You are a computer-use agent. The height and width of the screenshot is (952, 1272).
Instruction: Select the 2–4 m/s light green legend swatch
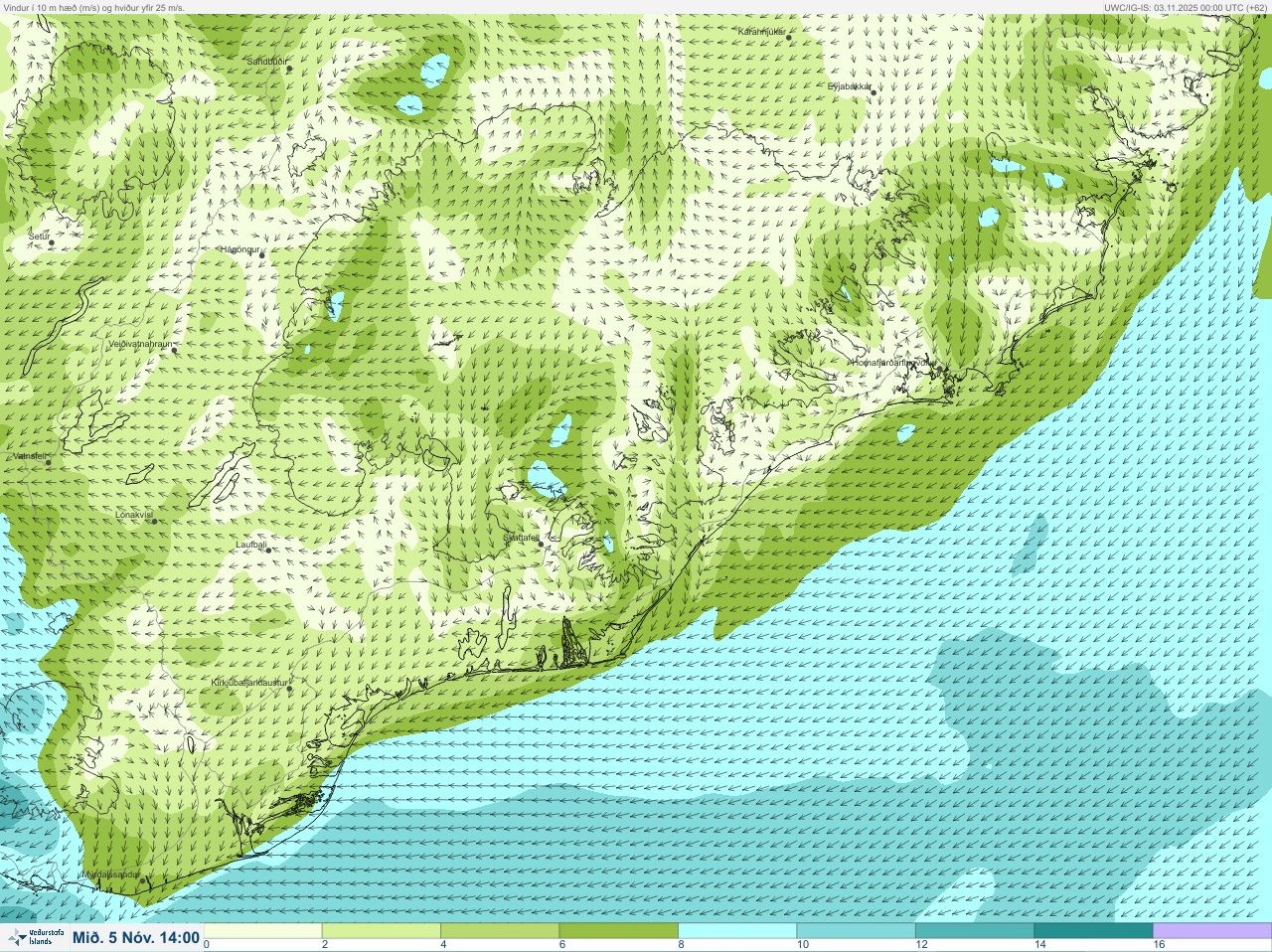382,931
